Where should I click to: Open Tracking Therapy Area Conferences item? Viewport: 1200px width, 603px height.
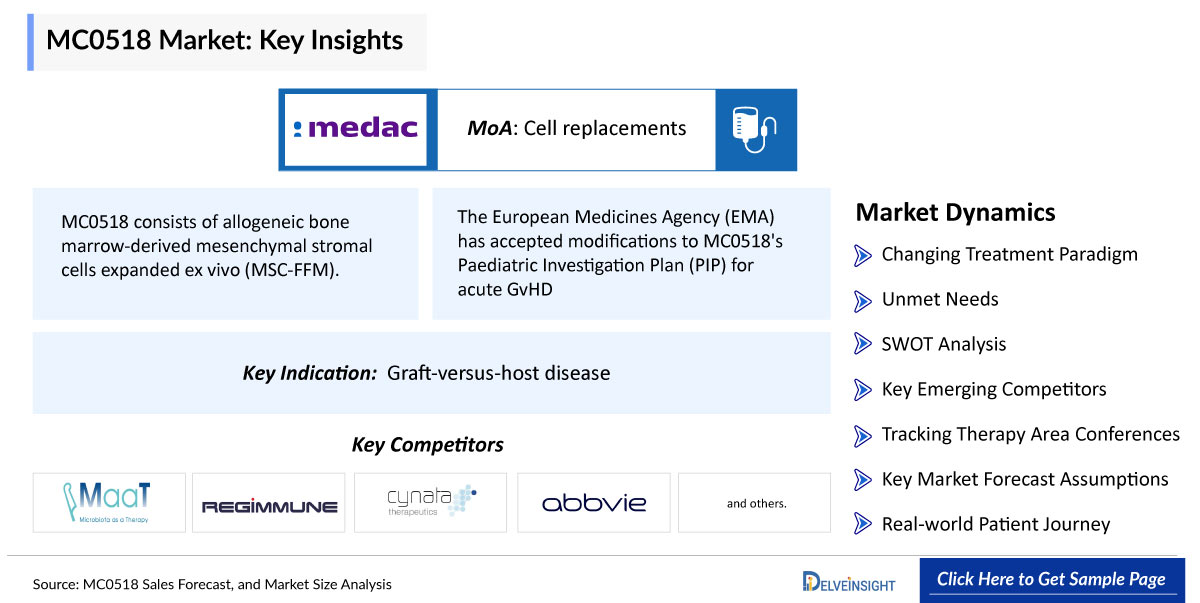tap(1031, 434)
